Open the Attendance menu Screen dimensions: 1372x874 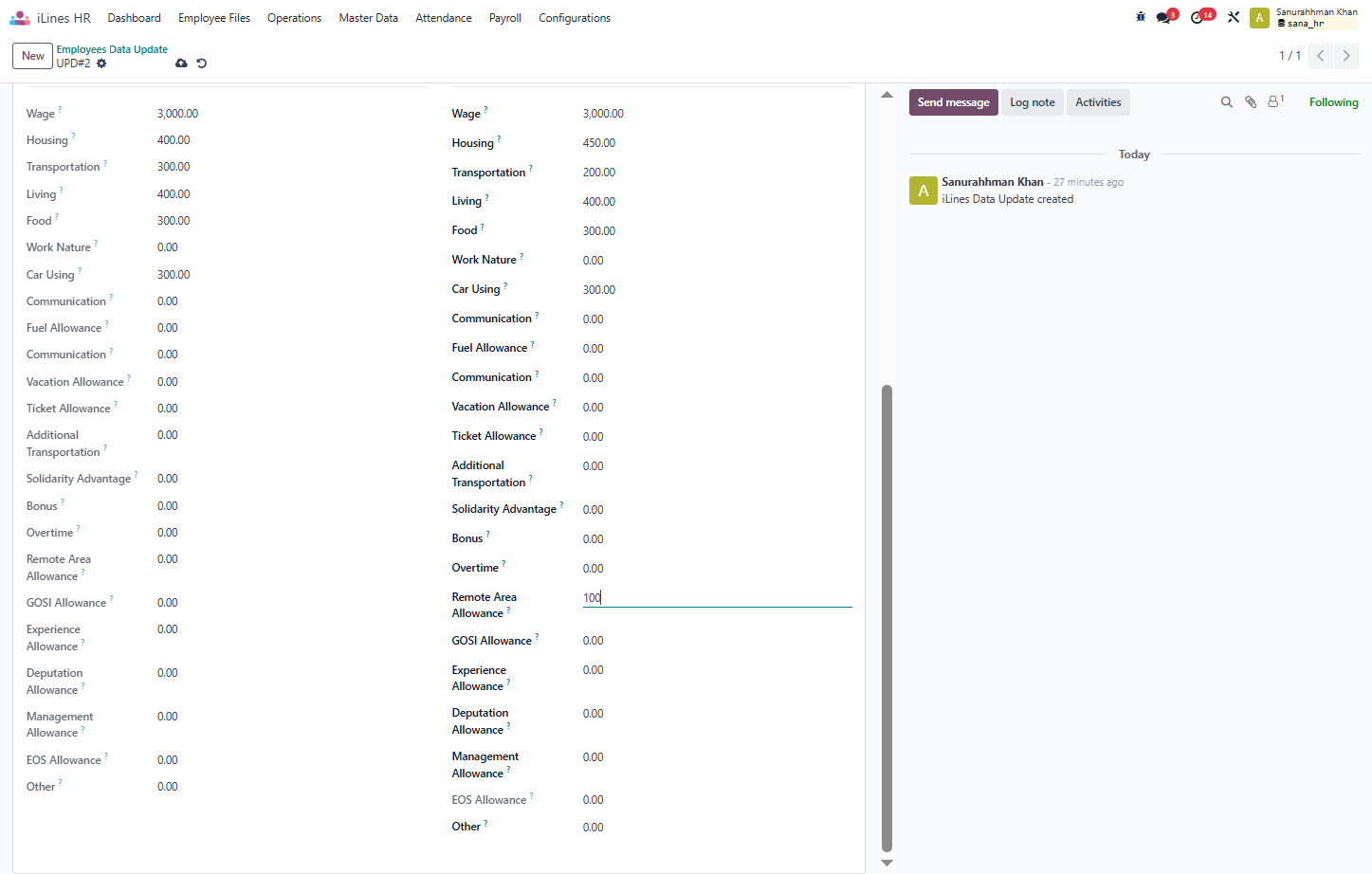point(444,18)
